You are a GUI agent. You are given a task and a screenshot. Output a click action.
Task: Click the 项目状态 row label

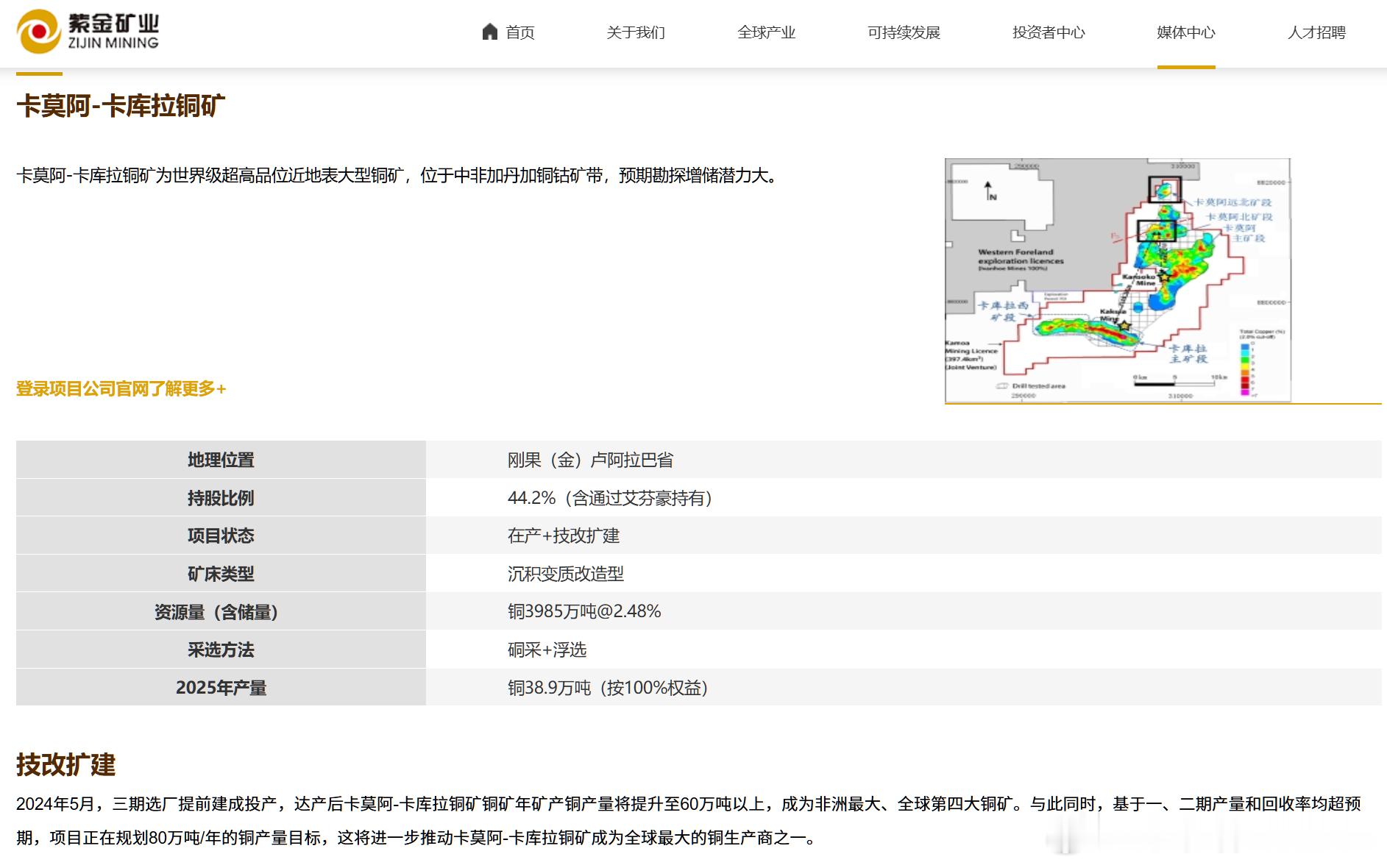click(x=221, y=536)
